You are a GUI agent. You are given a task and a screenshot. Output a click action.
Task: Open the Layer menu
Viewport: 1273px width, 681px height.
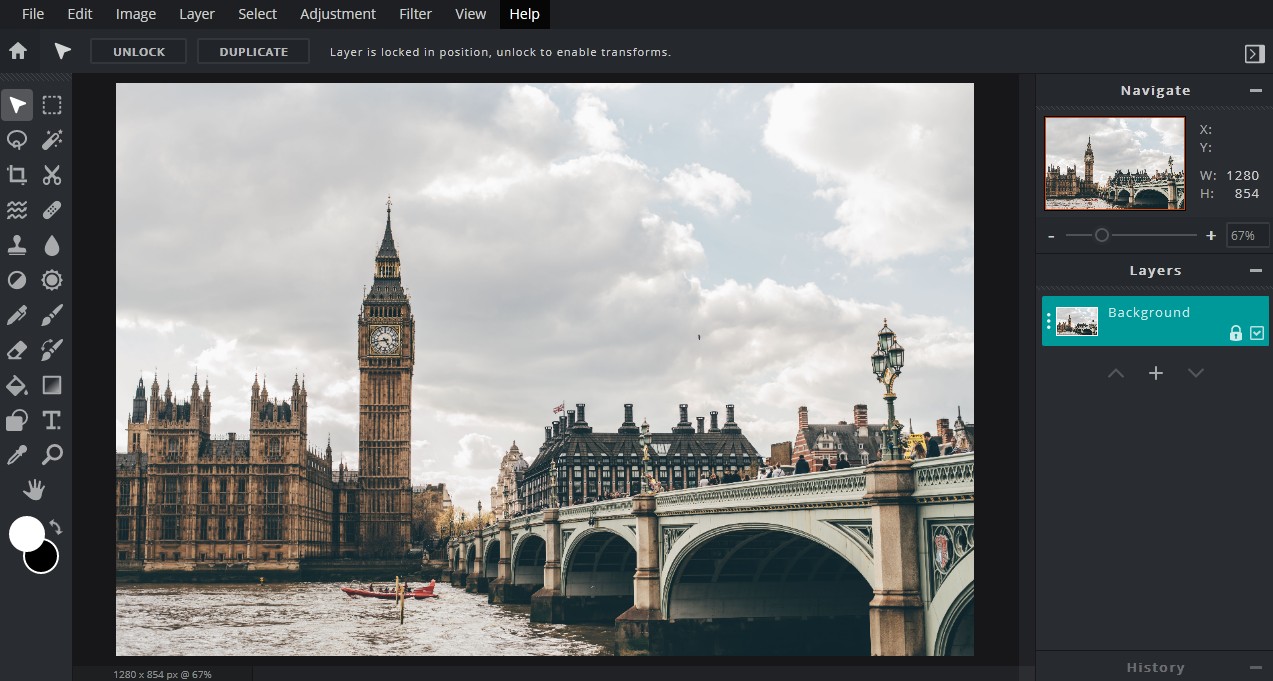coord(197,14)
